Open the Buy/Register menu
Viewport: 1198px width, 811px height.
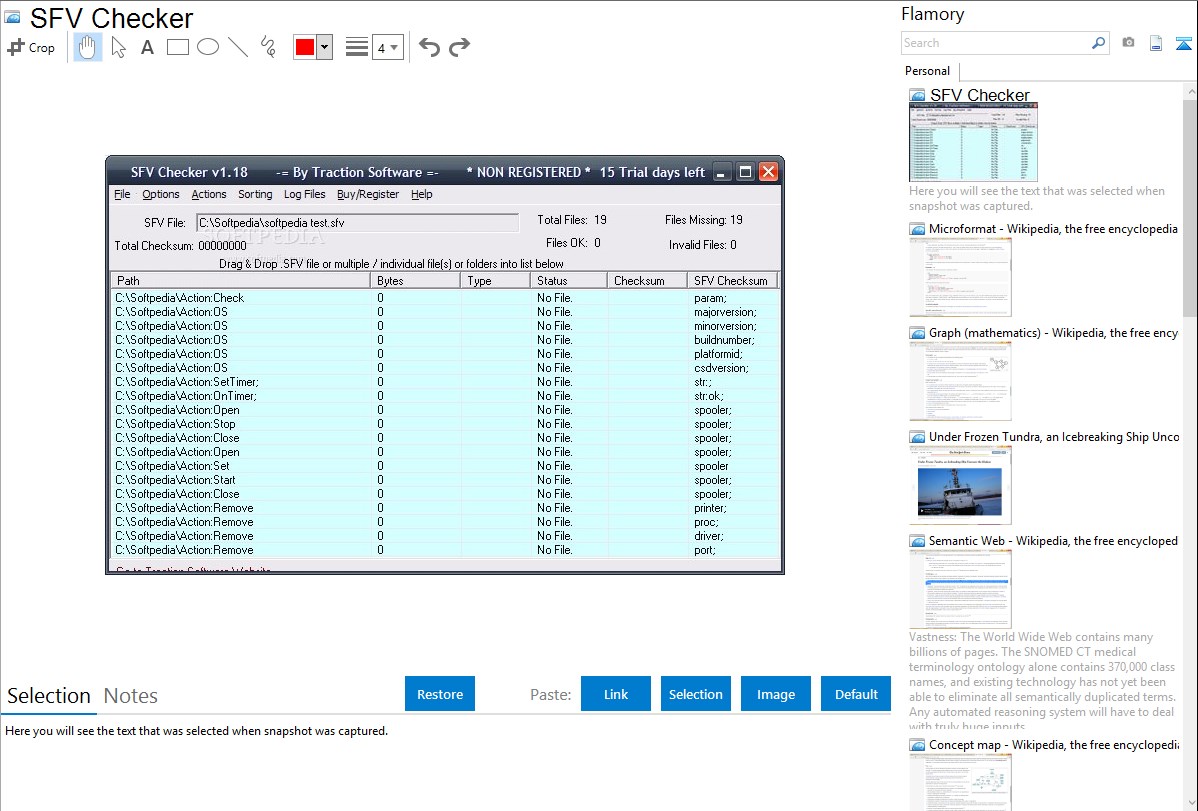point(368,194)
